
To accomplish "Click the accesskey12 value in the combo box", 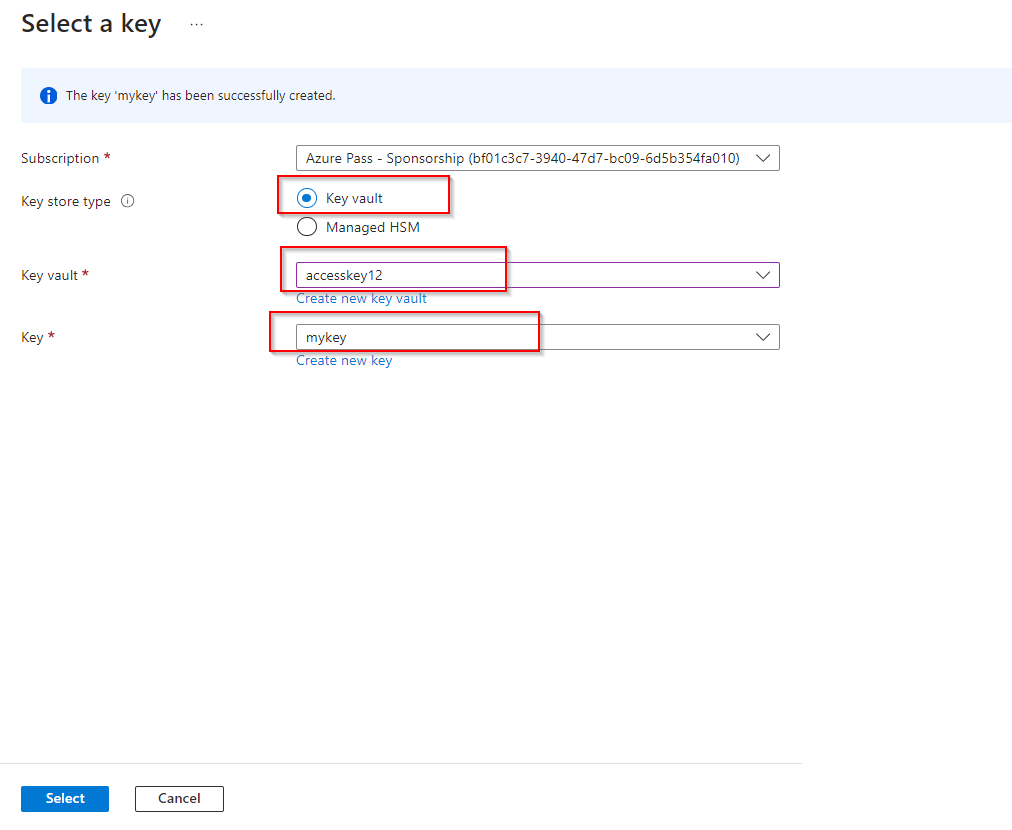I will coord(344,275).
